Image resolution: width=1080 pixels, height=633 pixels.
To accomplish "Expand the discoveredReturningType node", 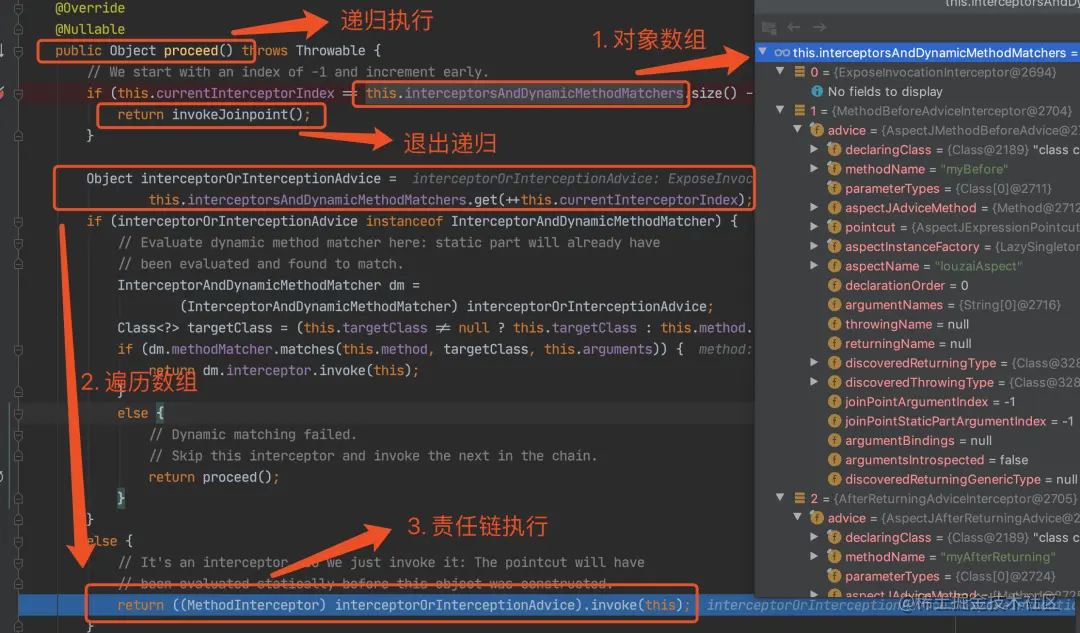I will click(x=814, y=362).
